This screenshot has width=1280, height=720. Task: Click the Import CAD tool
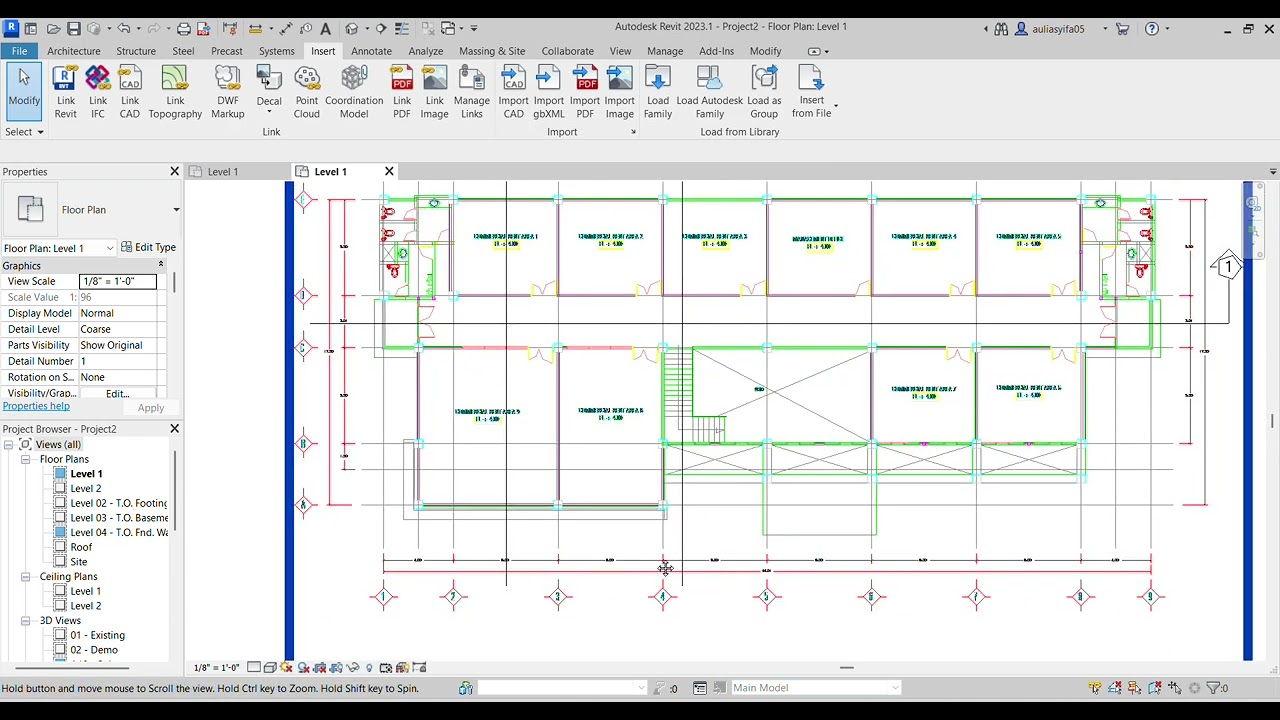coord(513,92)
